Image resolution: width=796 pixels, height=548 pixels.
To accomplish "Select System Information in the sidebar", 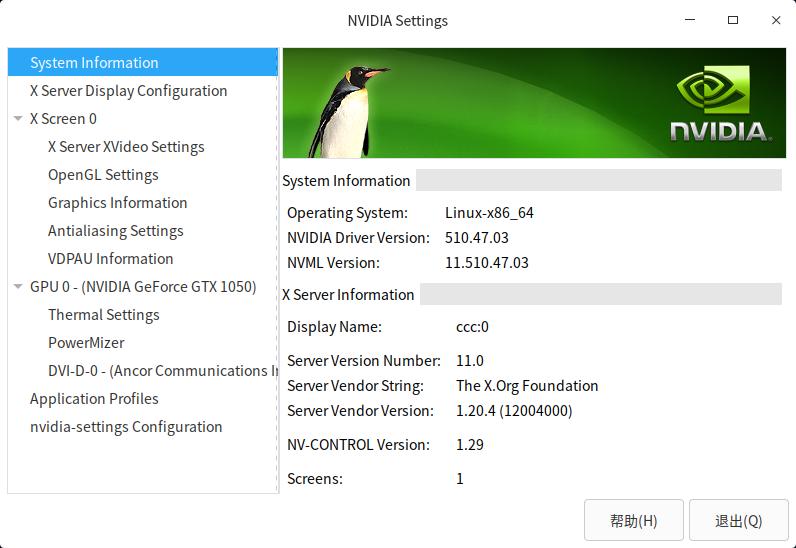I will (x=143, y=62).
